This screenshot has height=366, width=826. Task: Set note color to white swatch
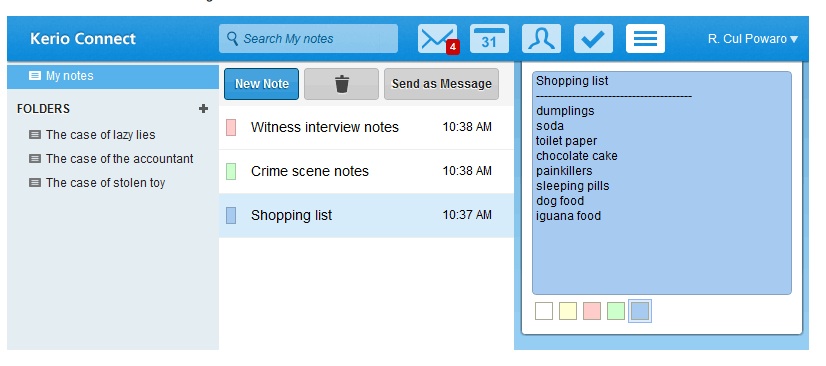(544, 311)
